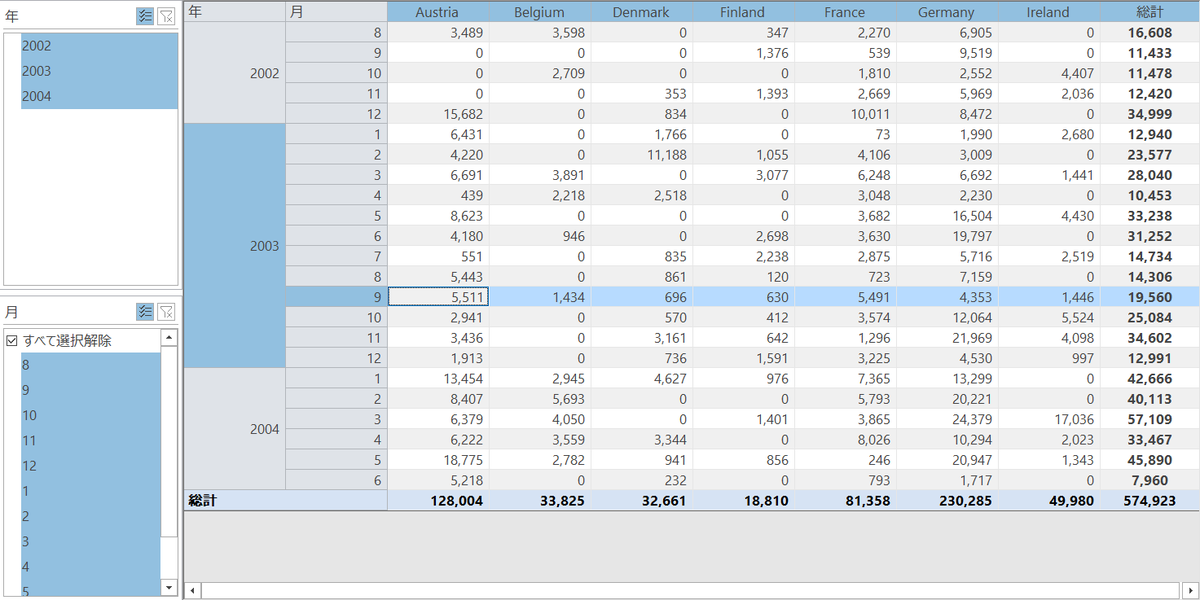Select the 2003 year row group
The width and height of the screenshot is (1200, 600).
[x=236, y=246]
